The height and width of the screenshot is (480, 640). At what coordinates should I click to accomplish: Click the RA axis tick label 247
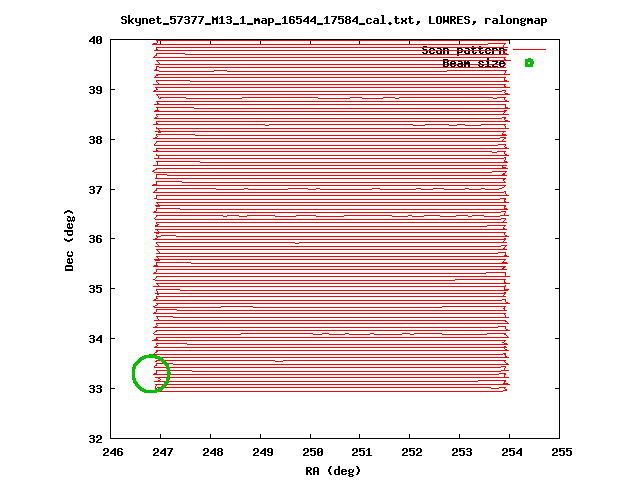click(x=163, y=452)
